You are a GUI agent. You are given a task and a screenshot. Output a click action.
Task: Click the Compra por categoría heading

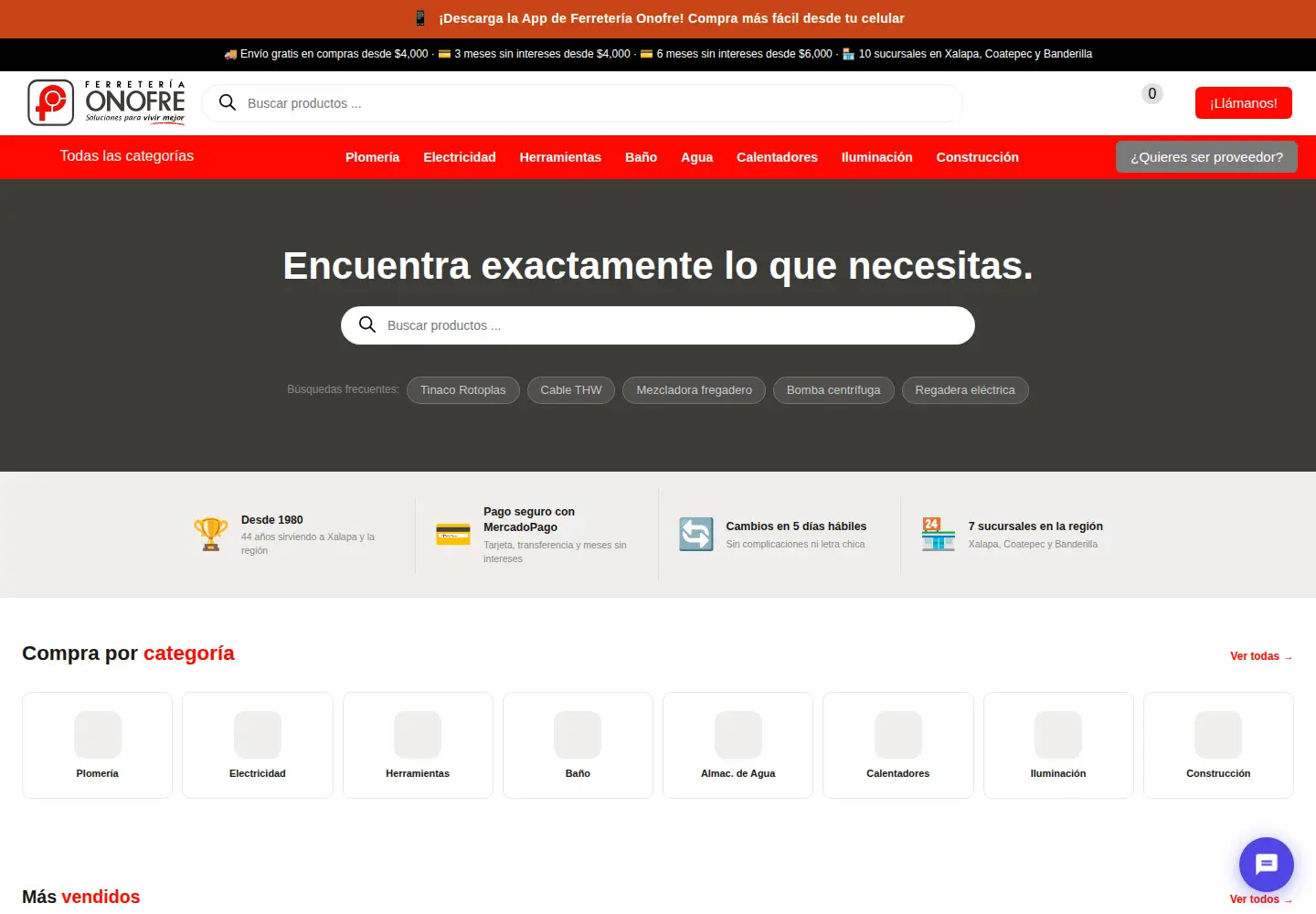pyautogui.click(x=128, y=654)
